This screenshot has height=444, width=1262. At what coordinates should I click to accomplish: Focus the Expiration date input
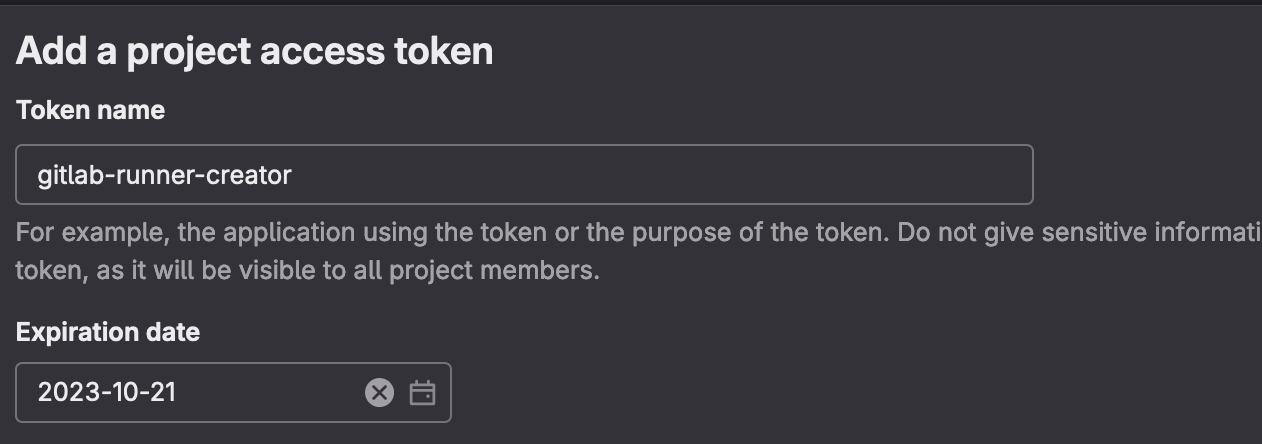(190, 393)
